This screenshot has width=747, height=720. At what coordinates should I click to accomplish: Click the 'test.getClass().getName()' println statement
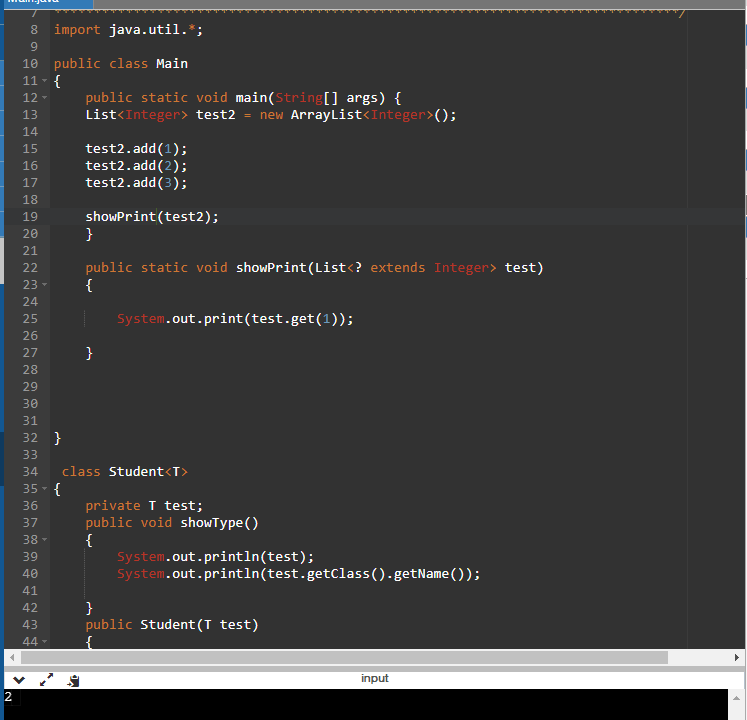point(299,574)
